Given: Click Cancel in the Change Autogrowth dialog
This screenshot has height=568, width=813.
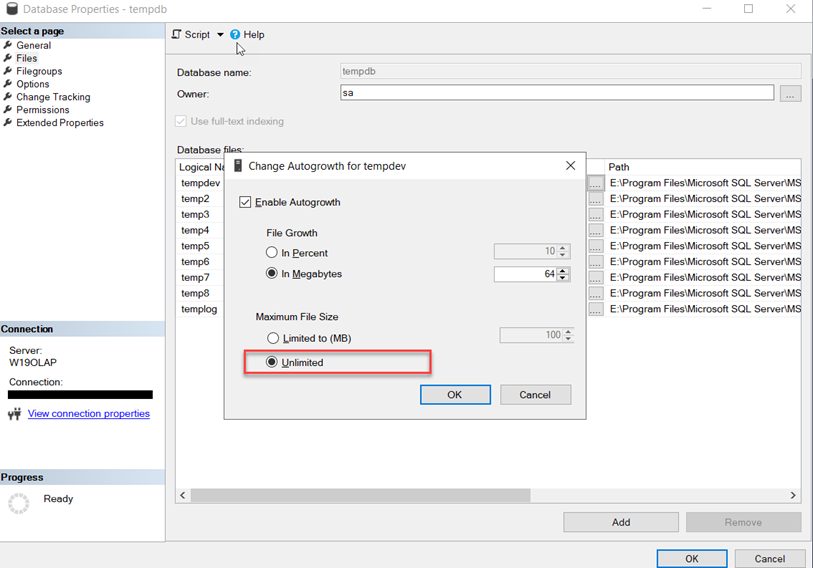Looking at the screenshot, I should click(x=535, y=395).
